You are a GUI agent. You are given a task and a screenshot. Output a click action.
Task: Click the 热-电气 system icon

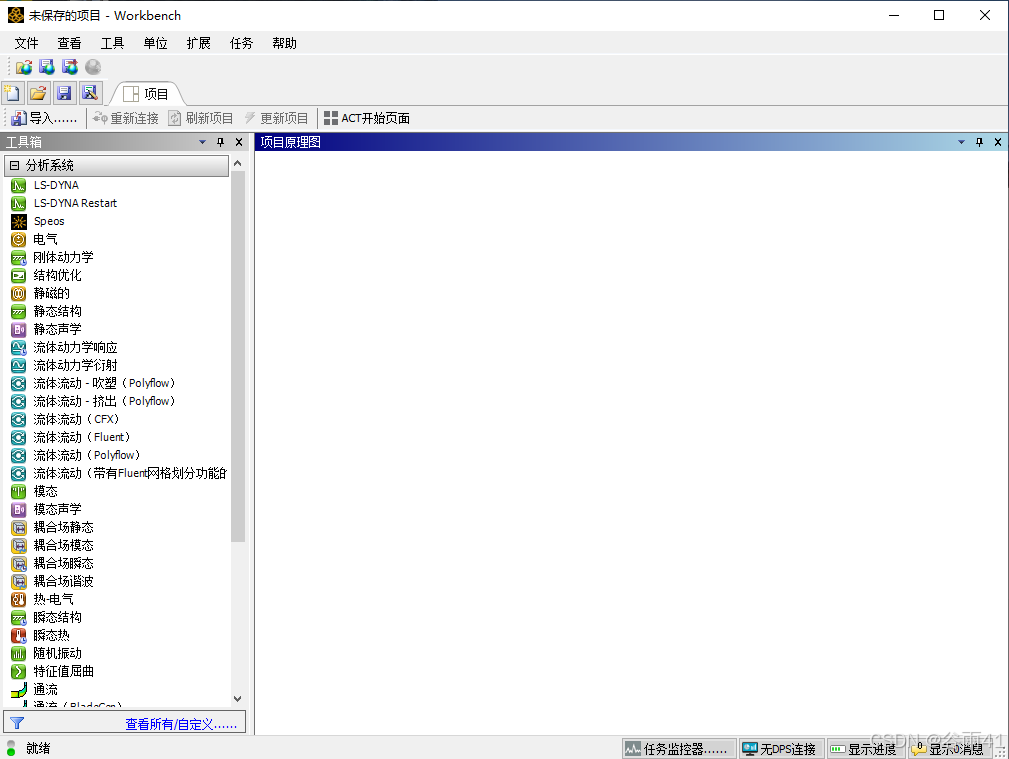click(19, 600)
